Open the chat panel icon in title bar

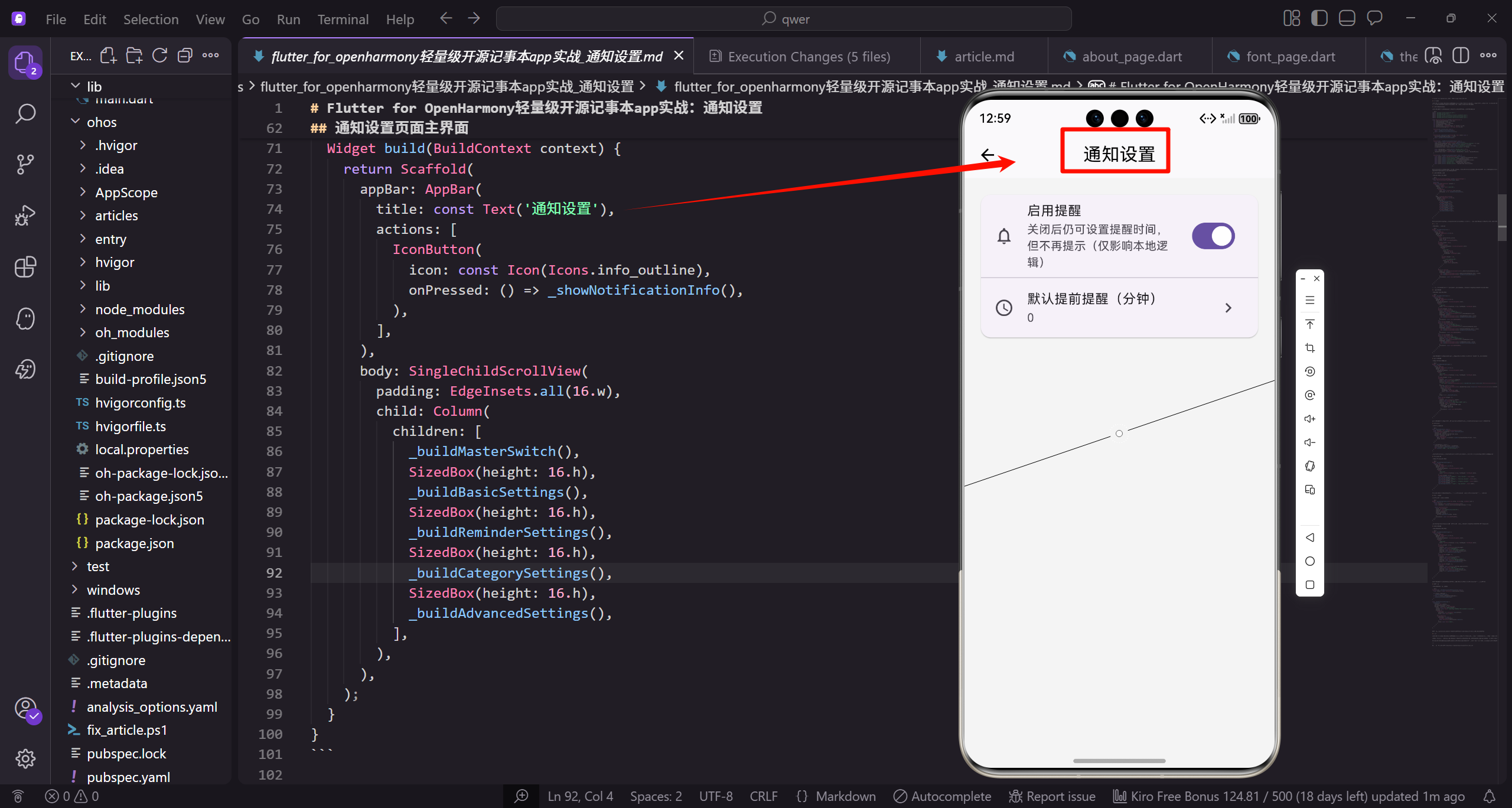1374,19
